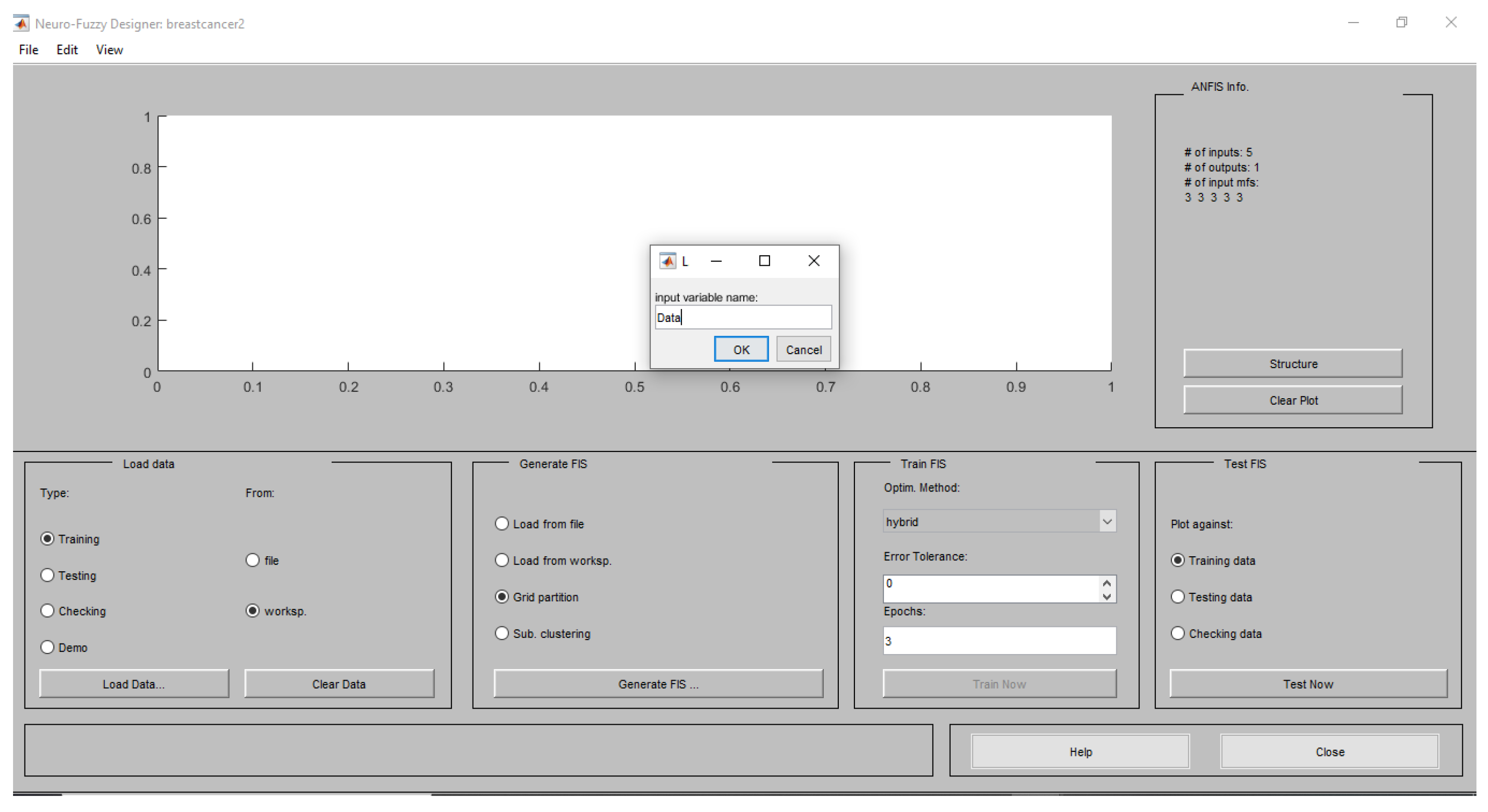Screen dimensions: 1488x812
Task: Maximize the small input dialog window
Action: 764,261
